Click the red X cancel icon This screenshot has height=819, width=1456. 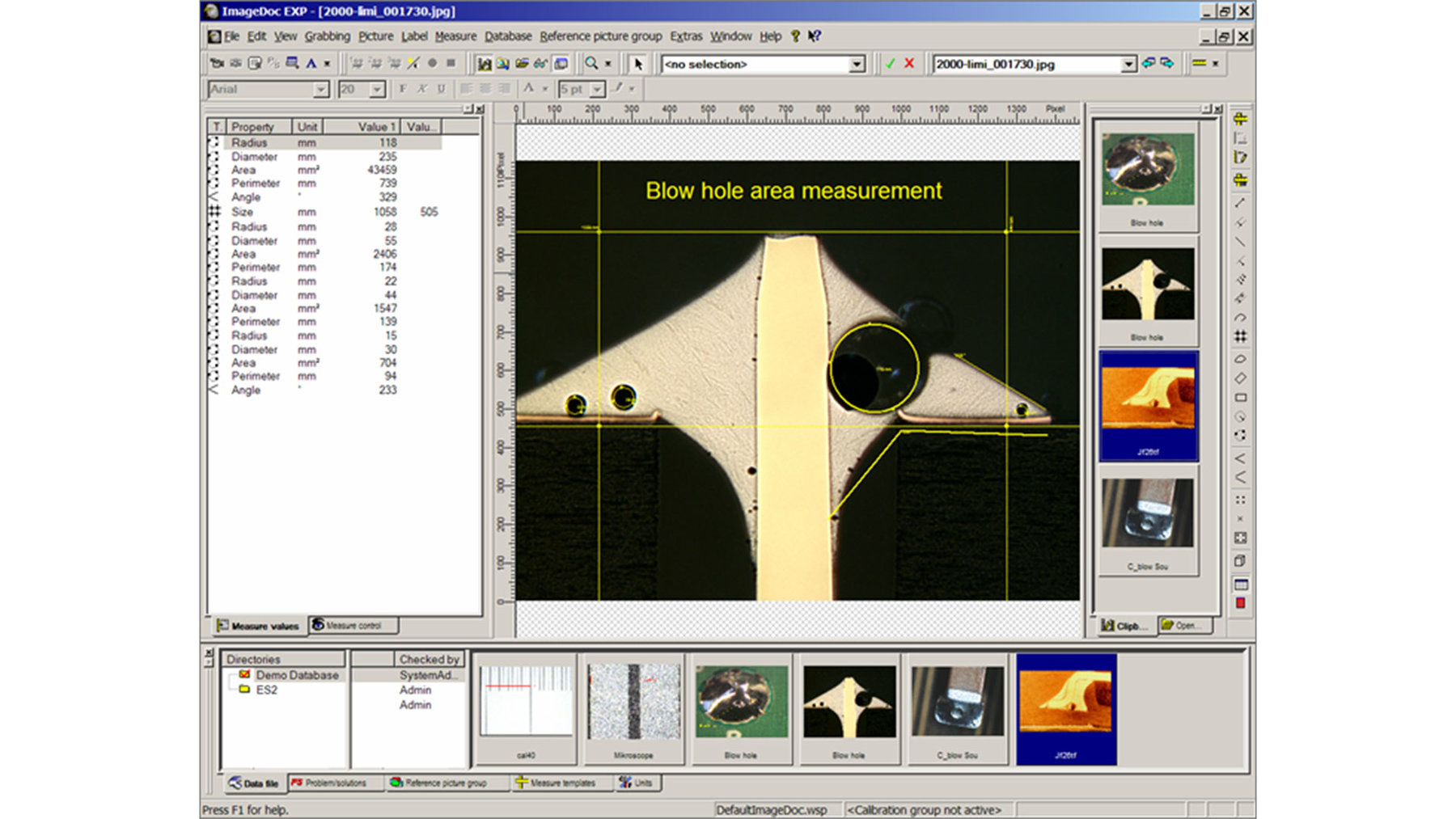909,64
